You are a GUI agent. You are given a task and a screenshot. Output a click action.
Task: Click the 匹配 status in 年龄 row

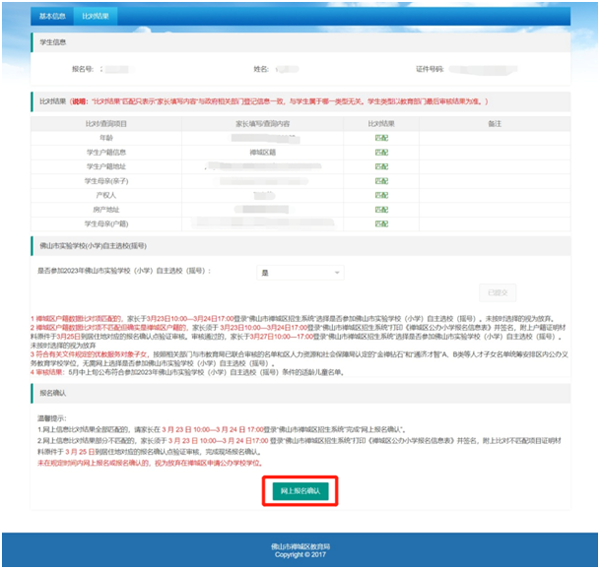point(381,138)
